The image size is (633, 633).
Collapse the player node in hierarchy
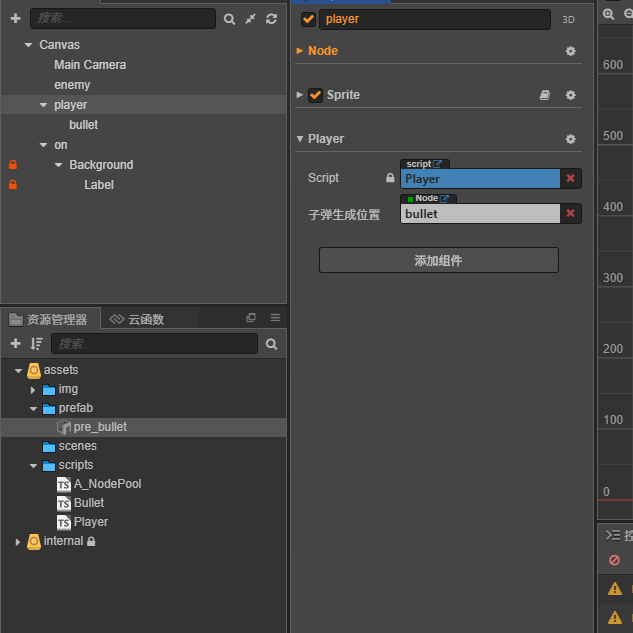click(44, 105)
